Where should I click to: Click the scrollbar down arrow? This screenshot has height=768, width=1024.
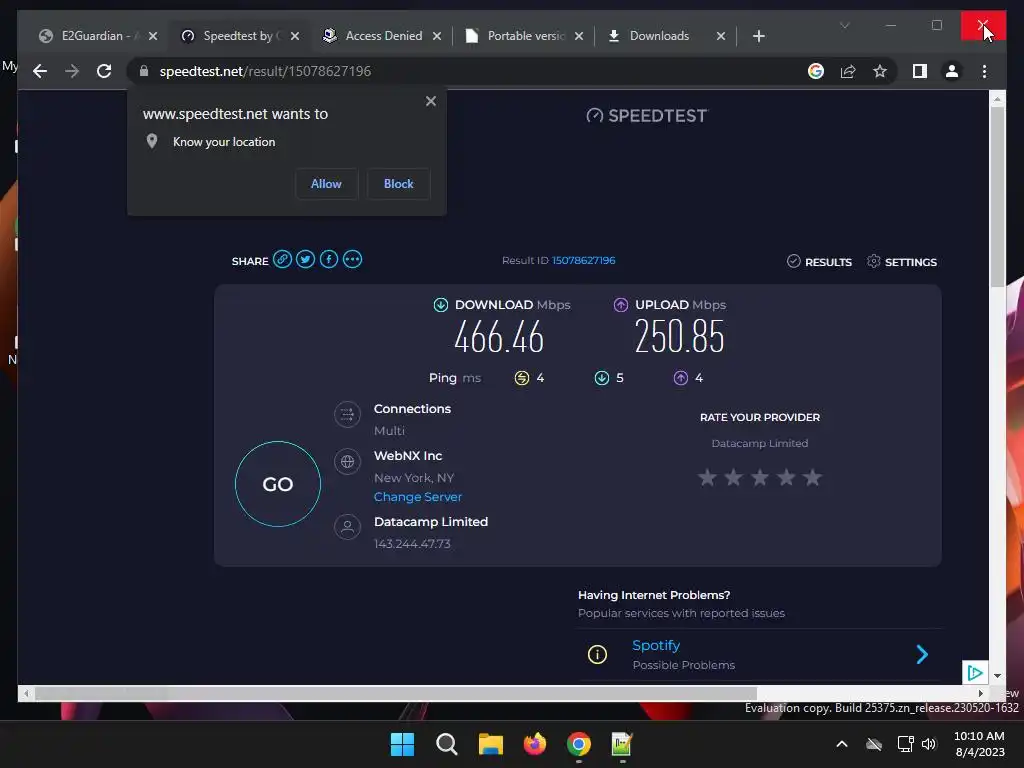click(x=997, y=676)
